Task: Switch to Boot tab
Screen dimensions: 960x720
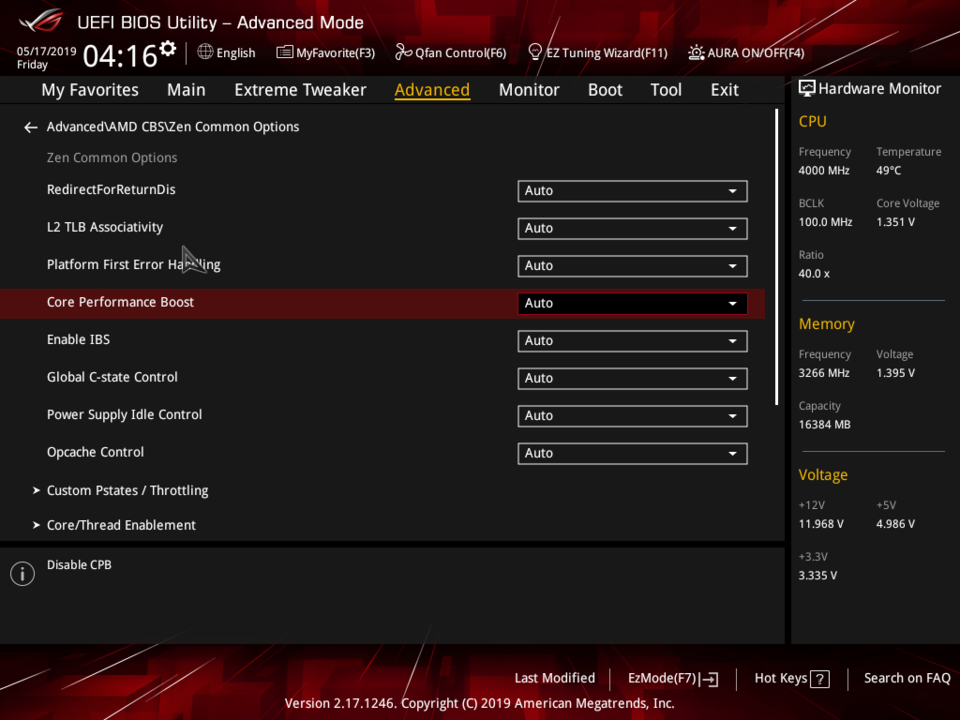Action: [x=605, y=90]
